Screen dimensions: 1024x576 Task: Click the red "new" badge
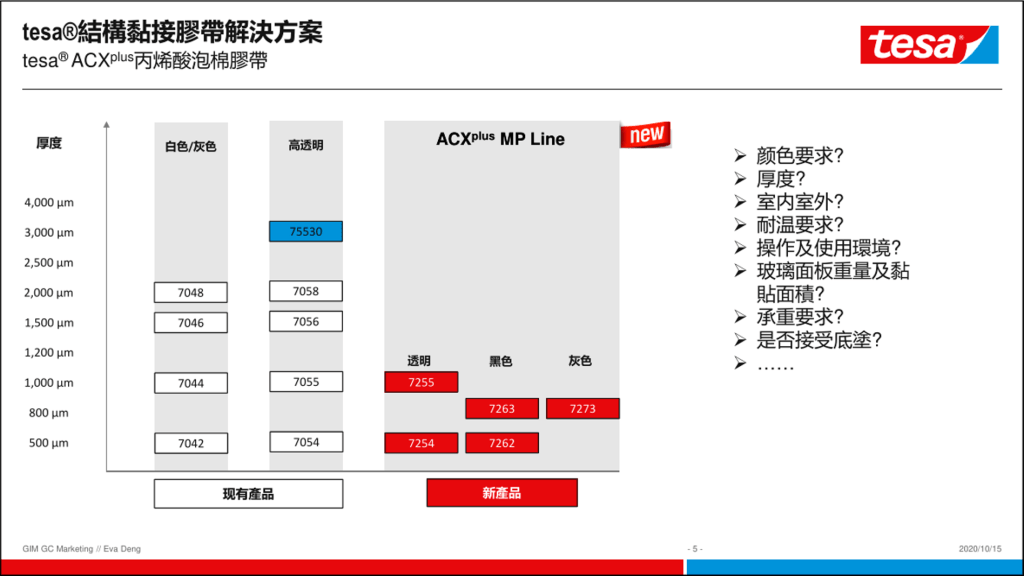645,134
